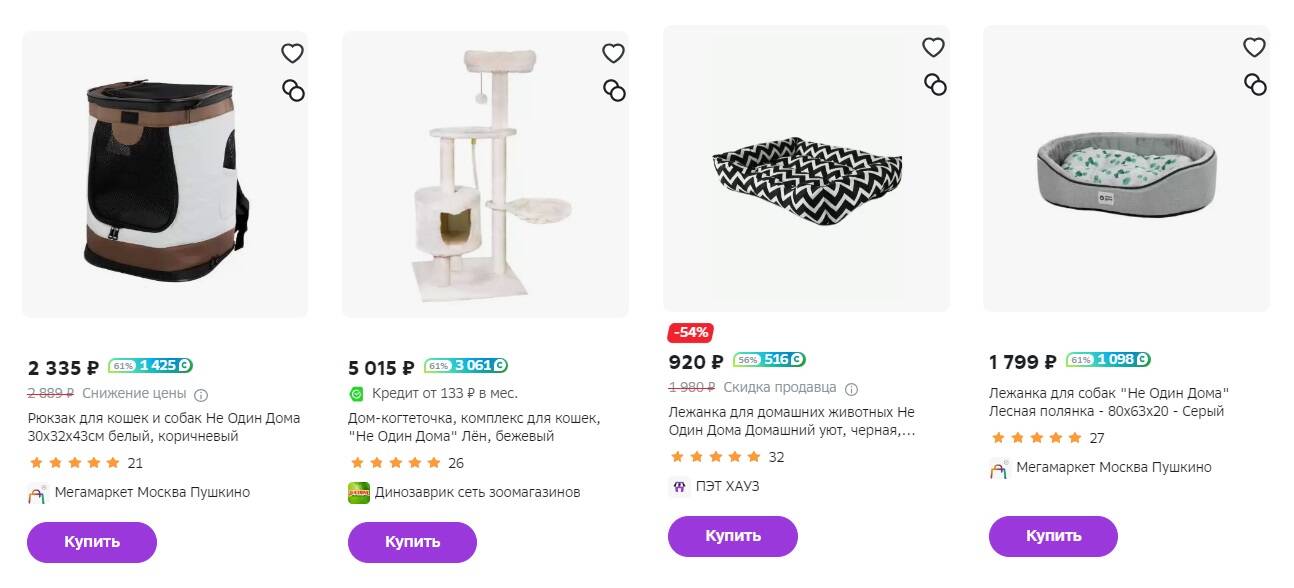Add cat tree complex to comparison
Screen dimensions: 1294x588
pos(614,91)
